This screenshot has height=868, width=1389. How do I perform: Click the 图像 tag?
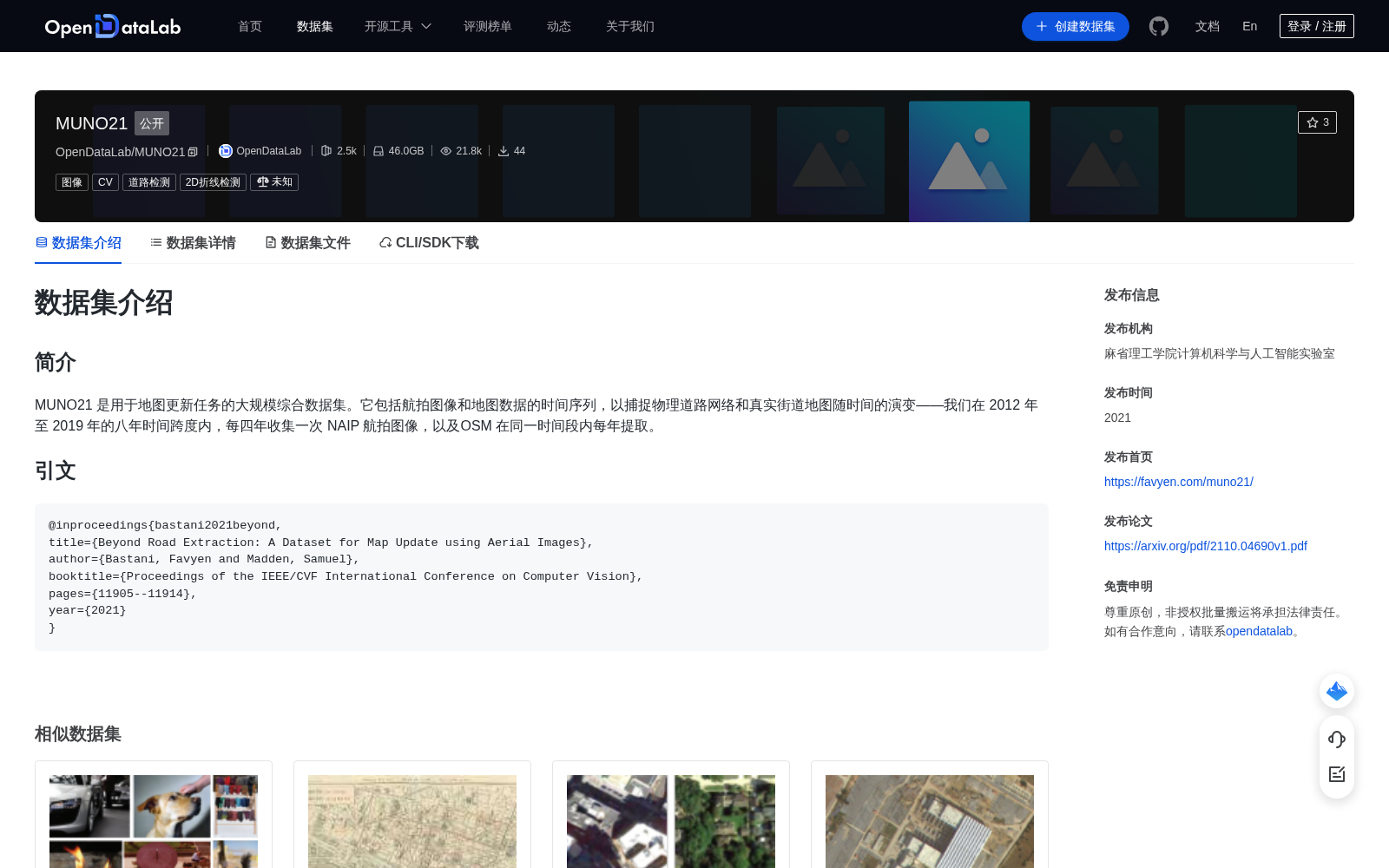point(72,182)
